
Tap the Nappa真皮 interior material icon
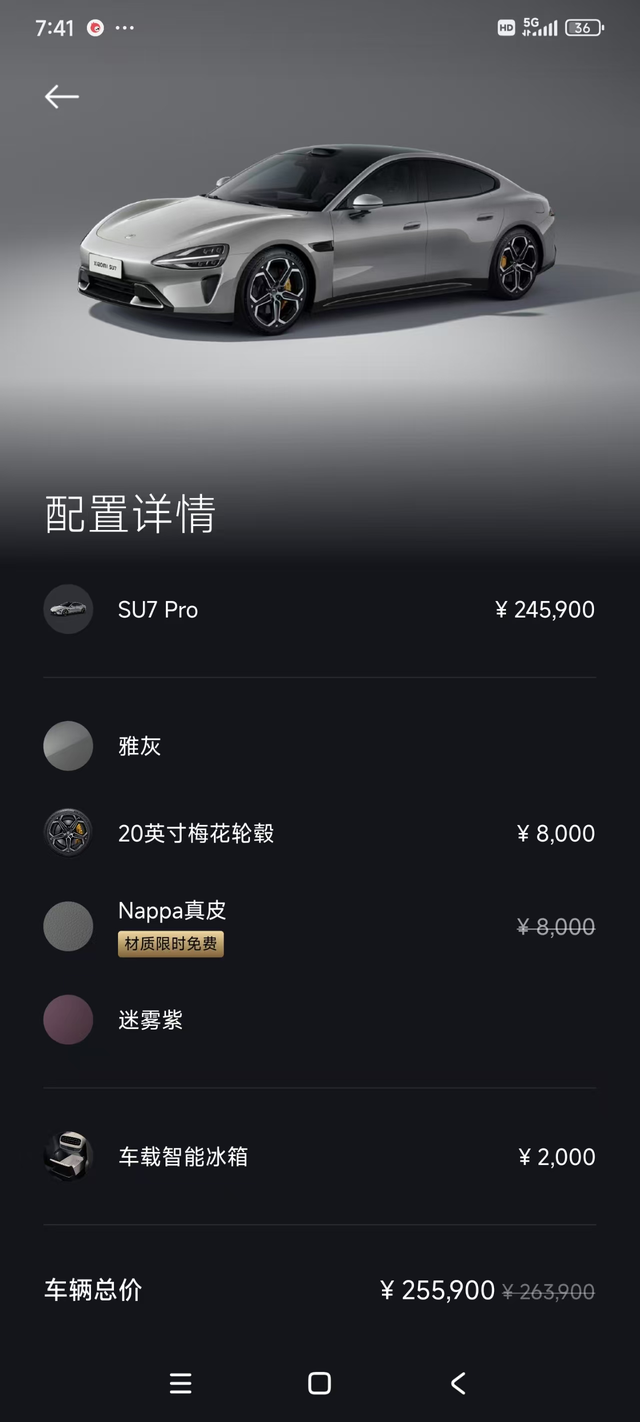(67, 926)
